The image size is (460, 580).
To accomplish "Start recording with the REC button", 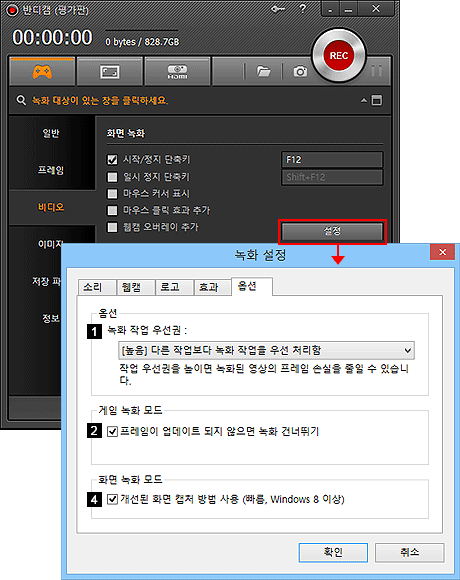I will coord(339,55).
